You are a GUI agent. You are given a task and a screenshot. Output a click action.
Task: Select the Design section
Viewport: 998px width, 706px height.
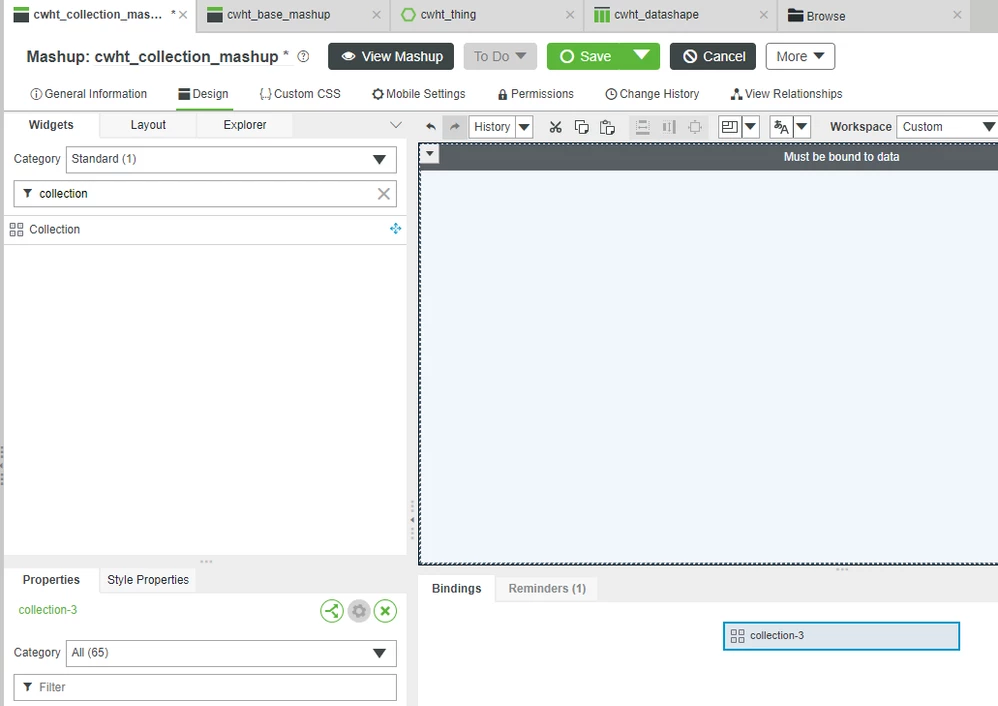pyautogui.click(x=203, y=94)
